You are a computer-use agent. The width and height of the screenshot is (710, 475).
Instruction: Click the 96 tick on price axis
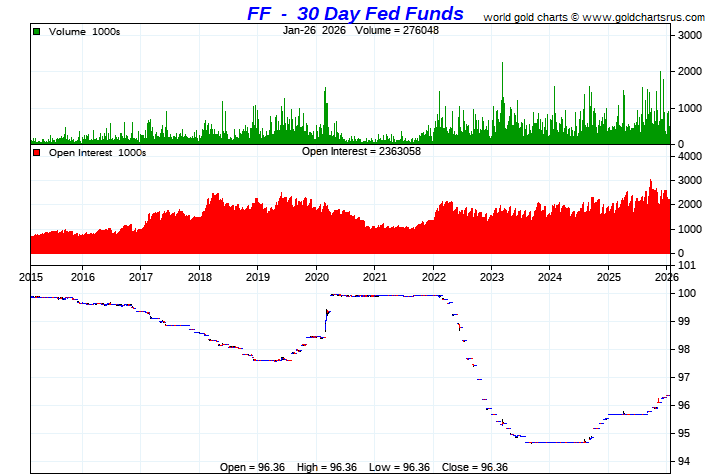tap(684, 405)
